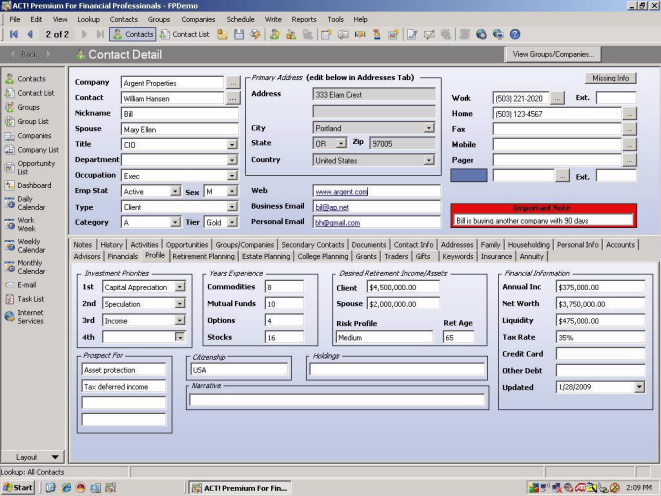Open Weekly Calendar in the sidebar

(x=25, y=246)
